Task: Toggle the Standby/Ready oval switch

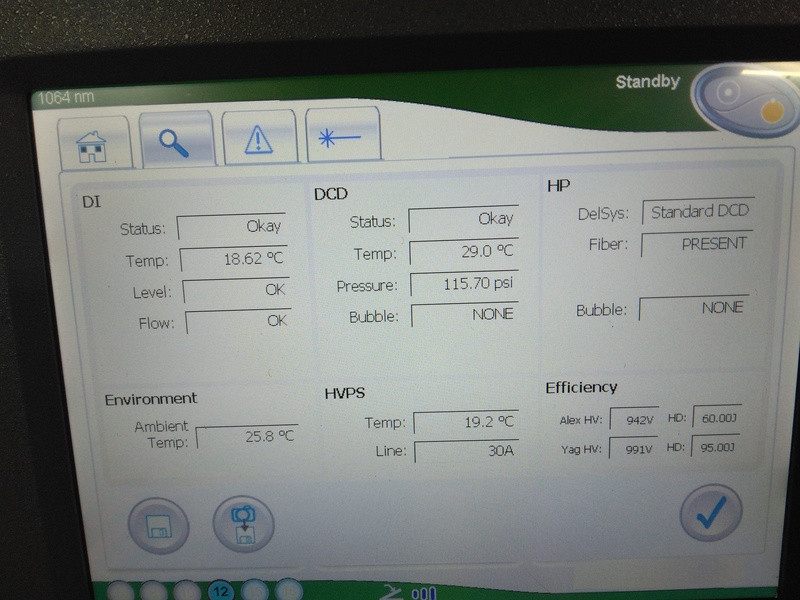Action: click(746, 99)
